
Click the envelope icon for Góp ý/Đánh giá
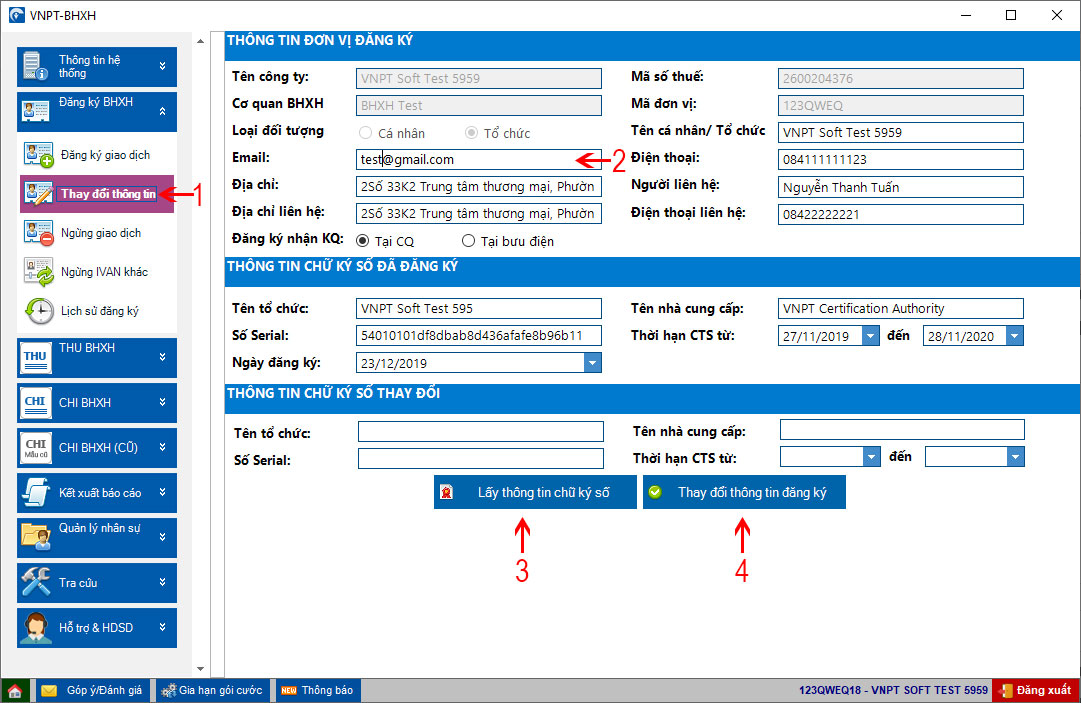pos(49,690)
